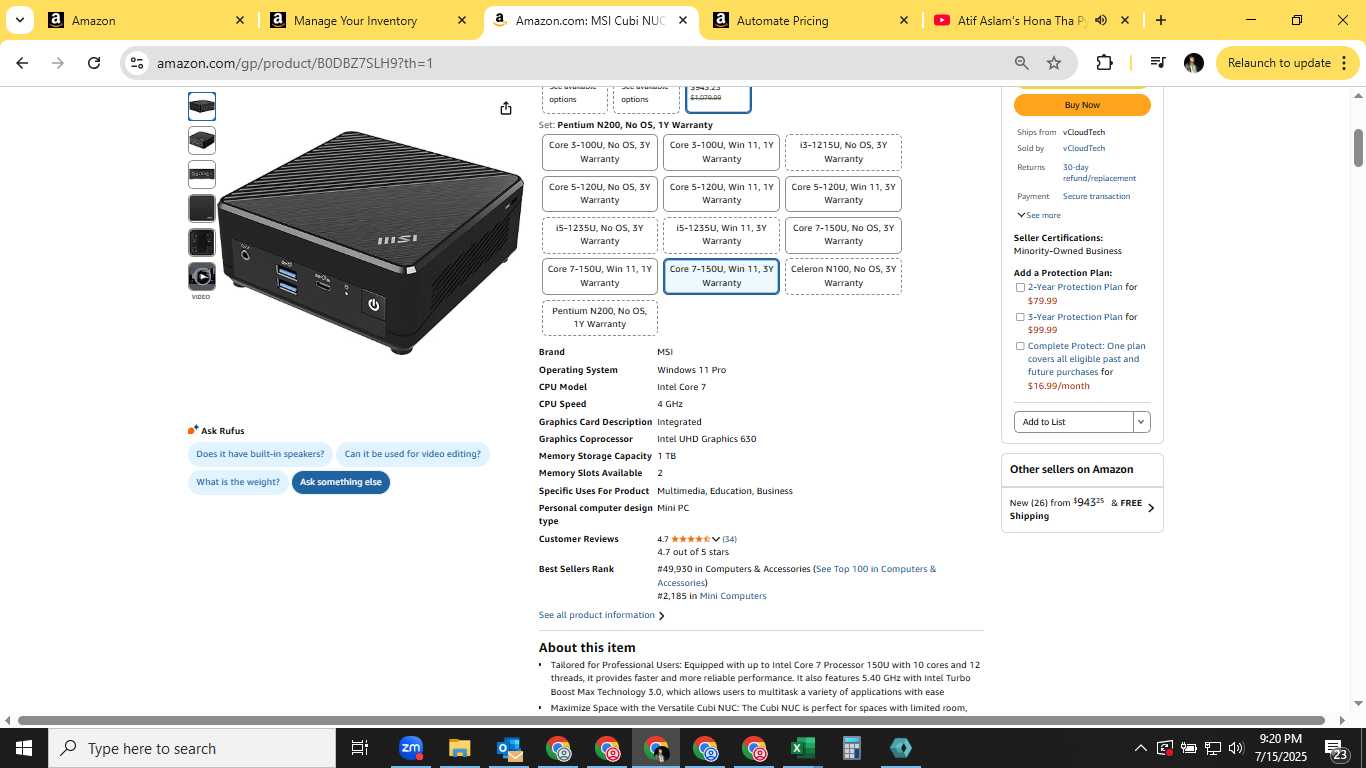Viewport: 1366px width, 768px height.
Task: Go back with the browser back arrow
Action: click(22, 63)
